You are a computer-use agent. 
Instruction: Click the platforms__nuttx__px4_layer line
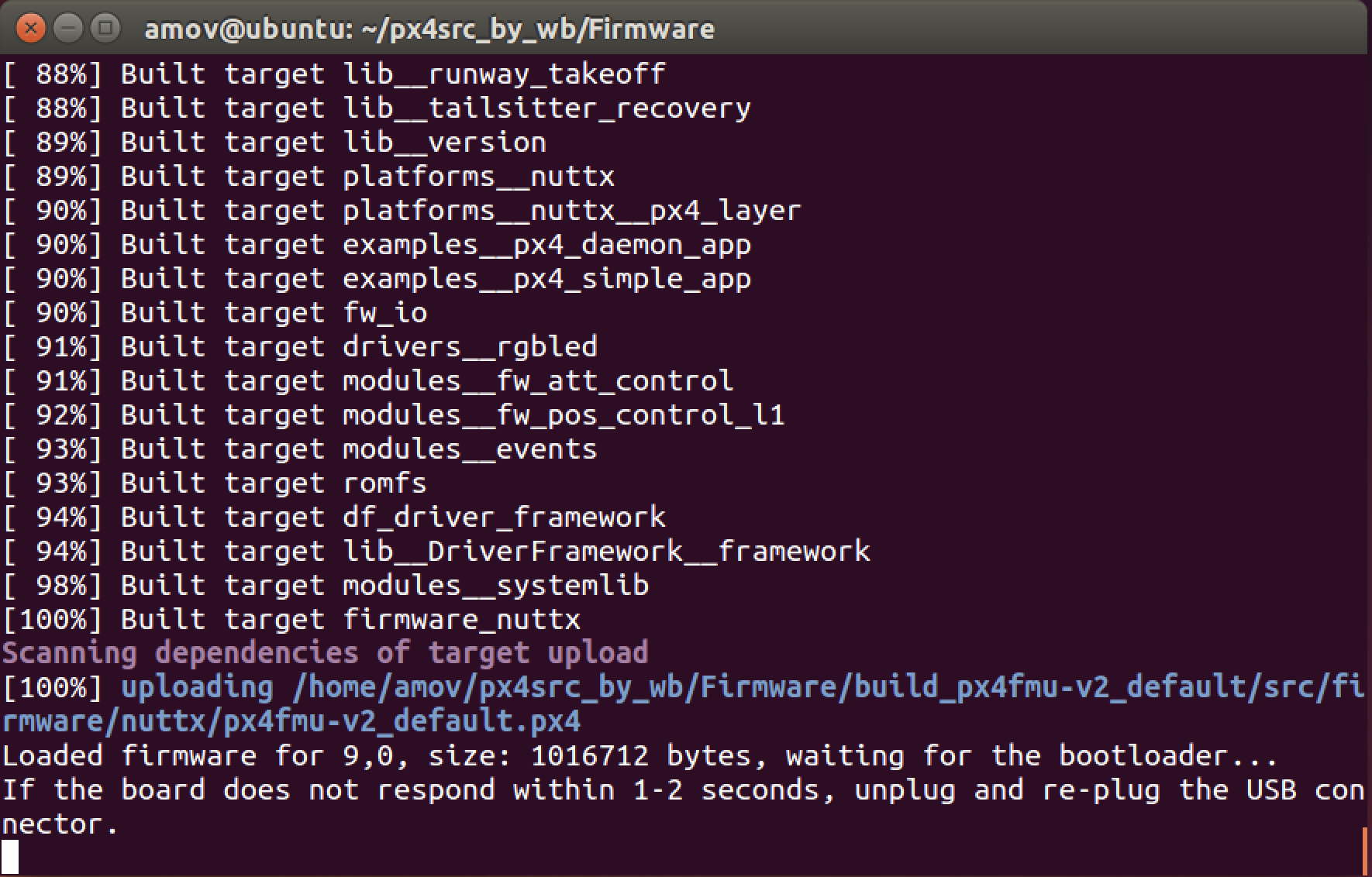pyautogui.click(x=402, y=211)
